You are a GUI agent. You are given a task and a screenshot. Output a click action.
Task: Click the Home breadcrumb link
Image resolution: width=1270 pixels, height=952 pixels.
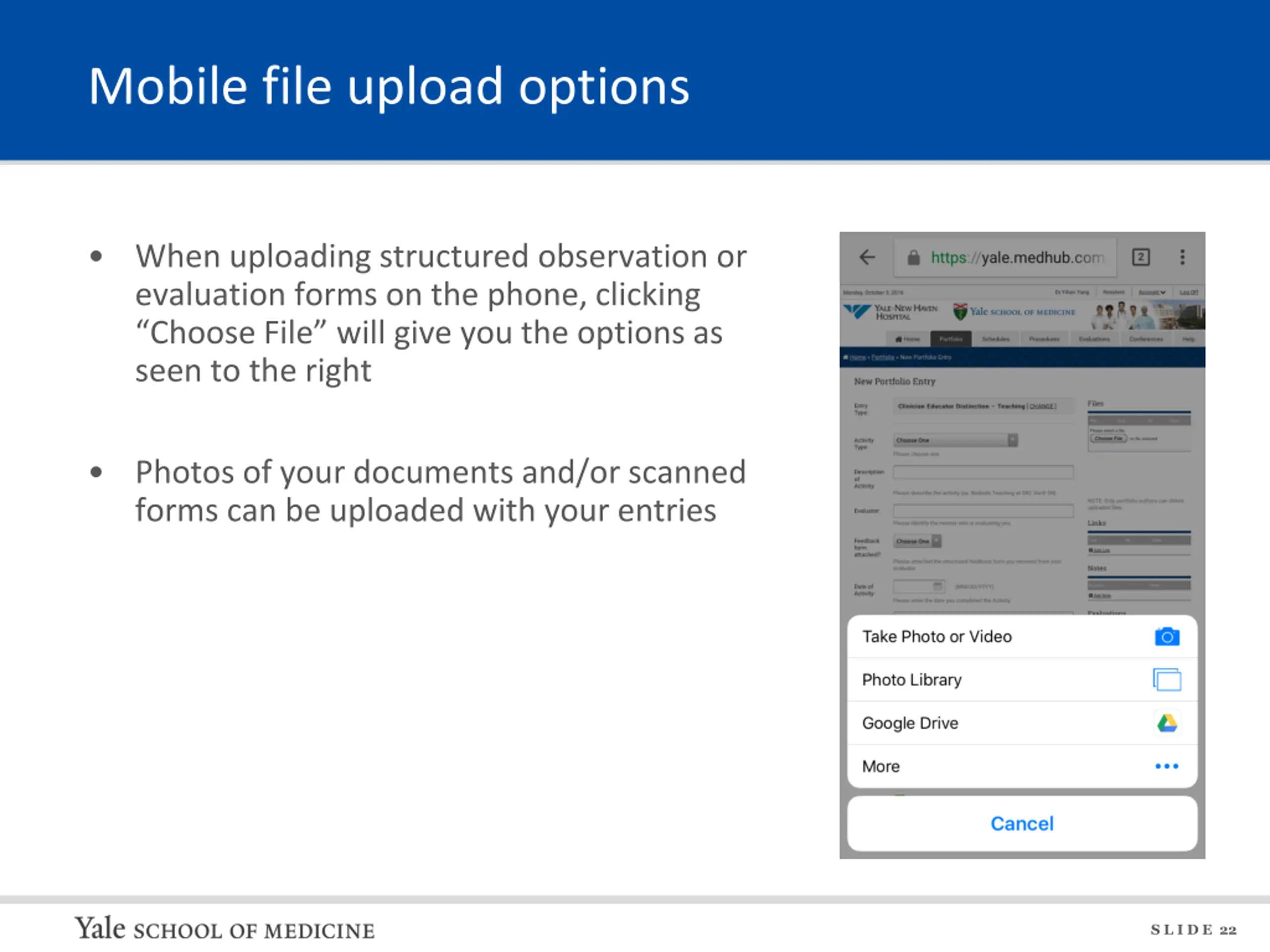click(x=857, y=357)
